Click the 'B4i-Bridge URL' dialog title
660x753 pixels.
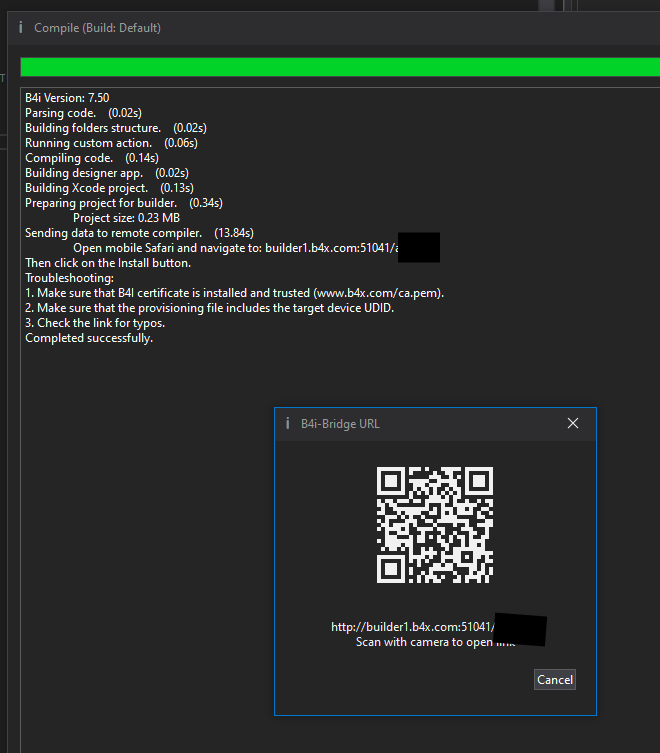coord(340,424)
